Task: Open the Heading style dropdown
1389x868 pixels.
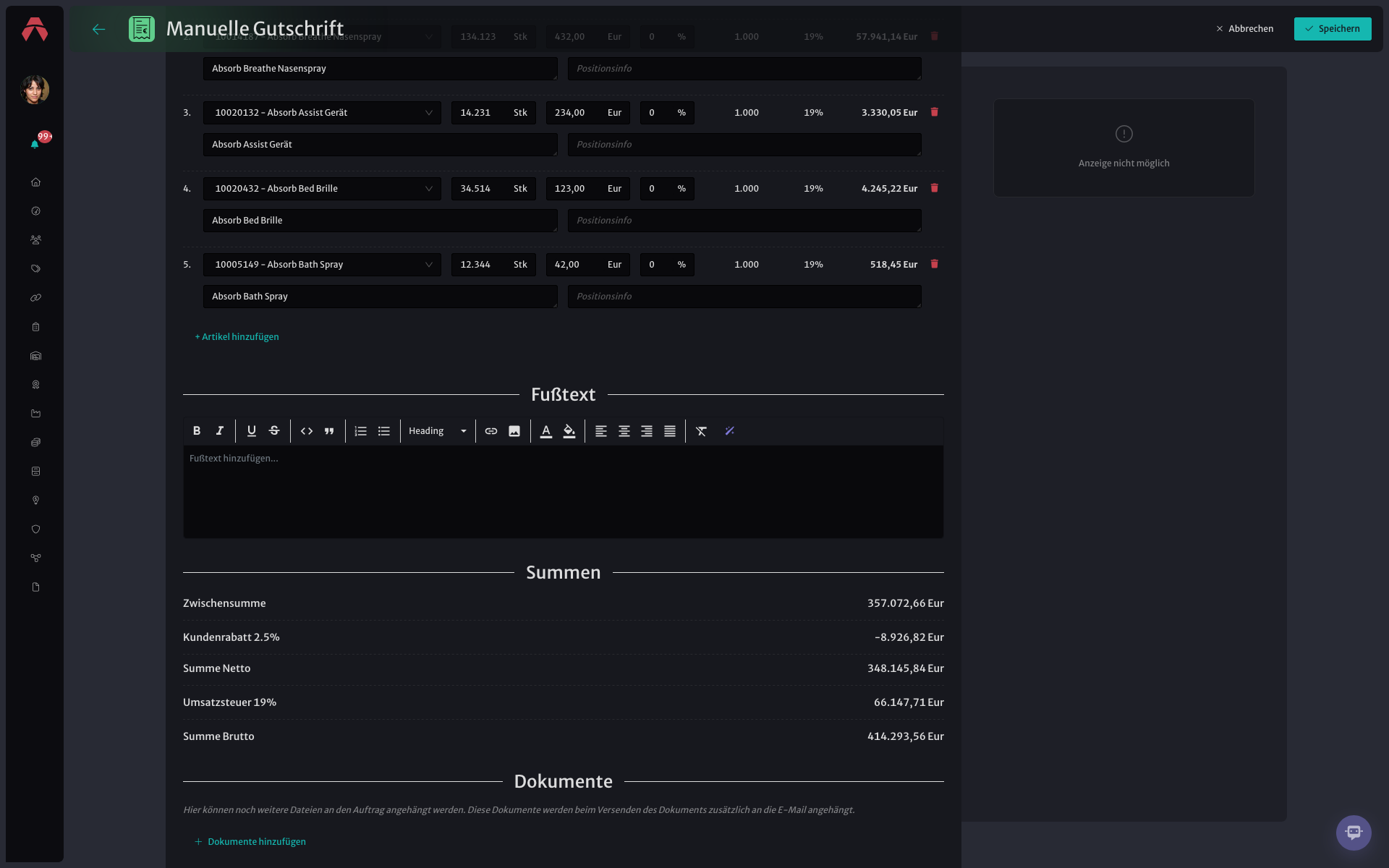Action: (x=438, y=431)
